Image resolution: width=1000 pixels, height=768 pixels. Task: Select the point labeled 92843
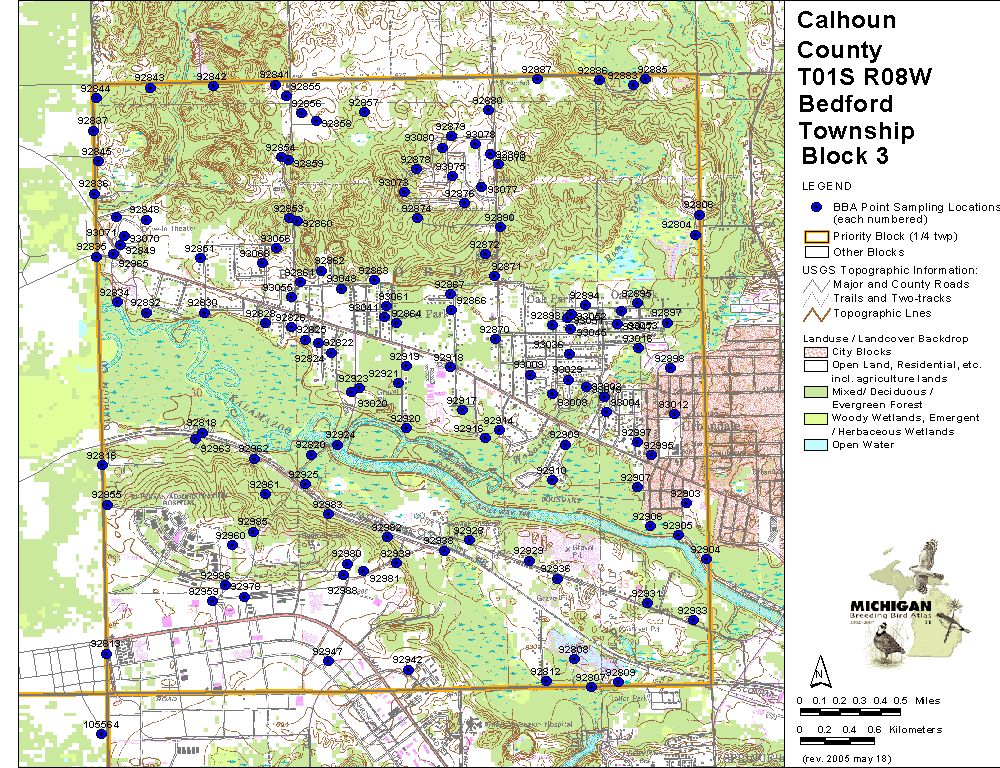coord(150,88)
